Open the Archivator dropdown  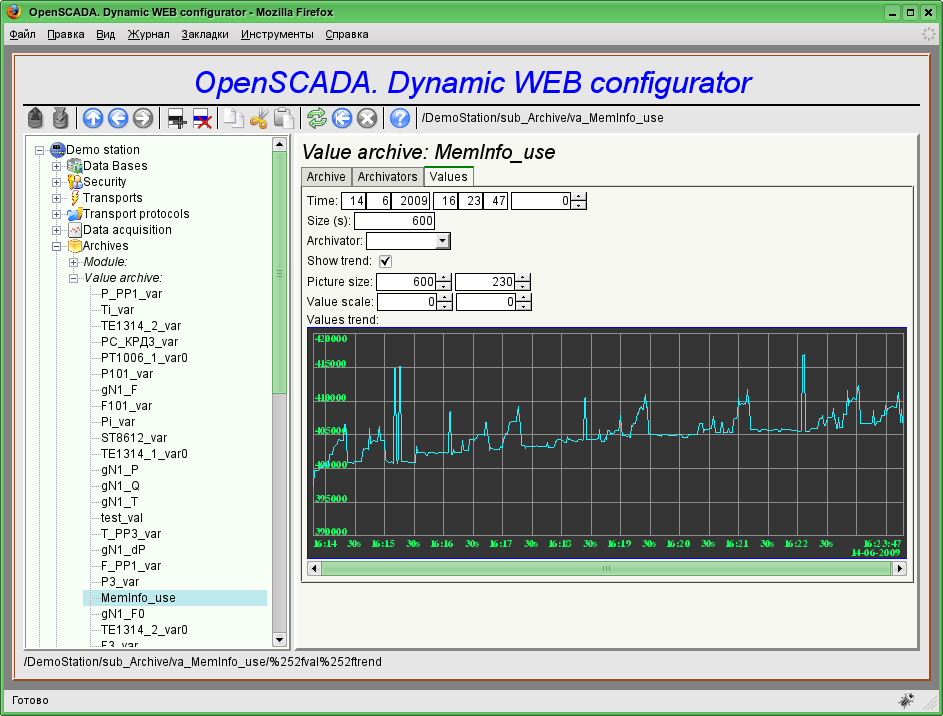442,241
